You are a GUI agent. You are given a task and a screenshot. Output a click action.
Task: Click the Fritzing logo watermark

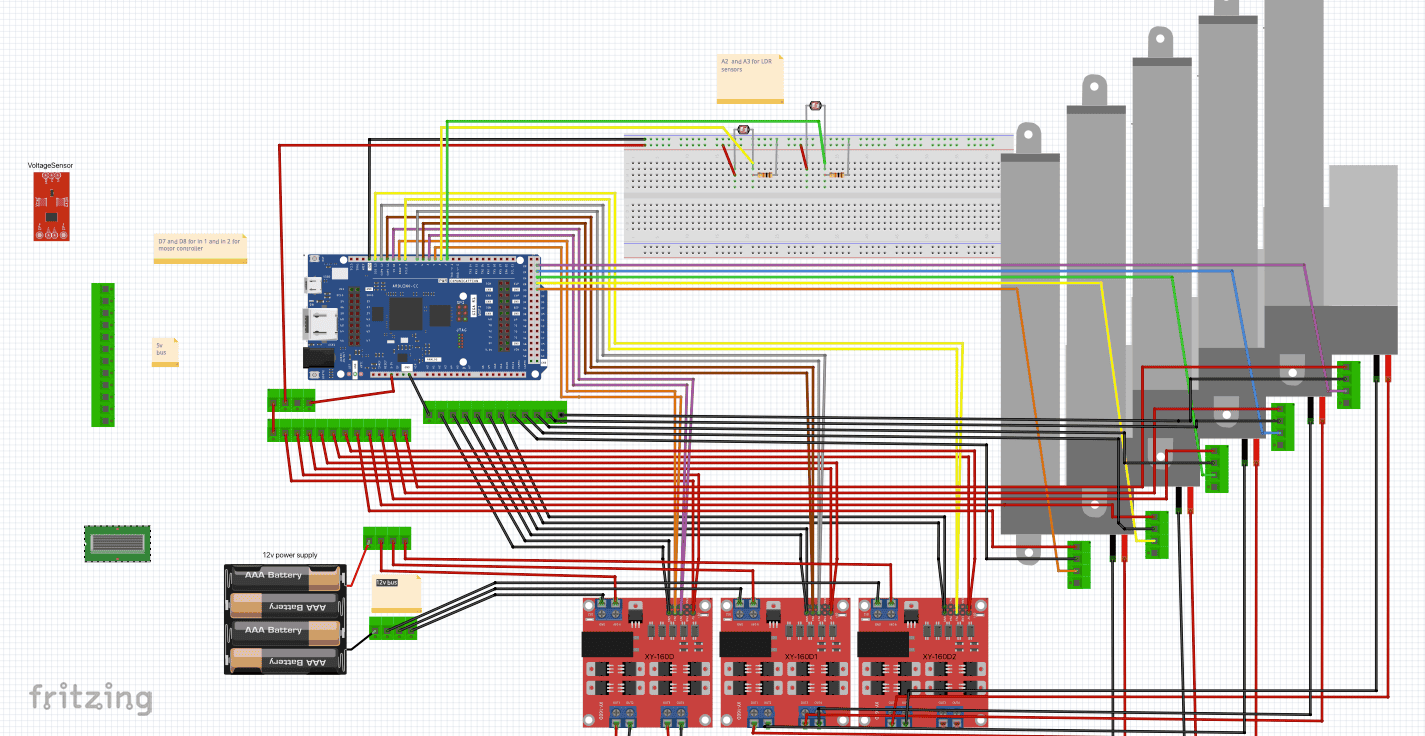coord(90,697)
